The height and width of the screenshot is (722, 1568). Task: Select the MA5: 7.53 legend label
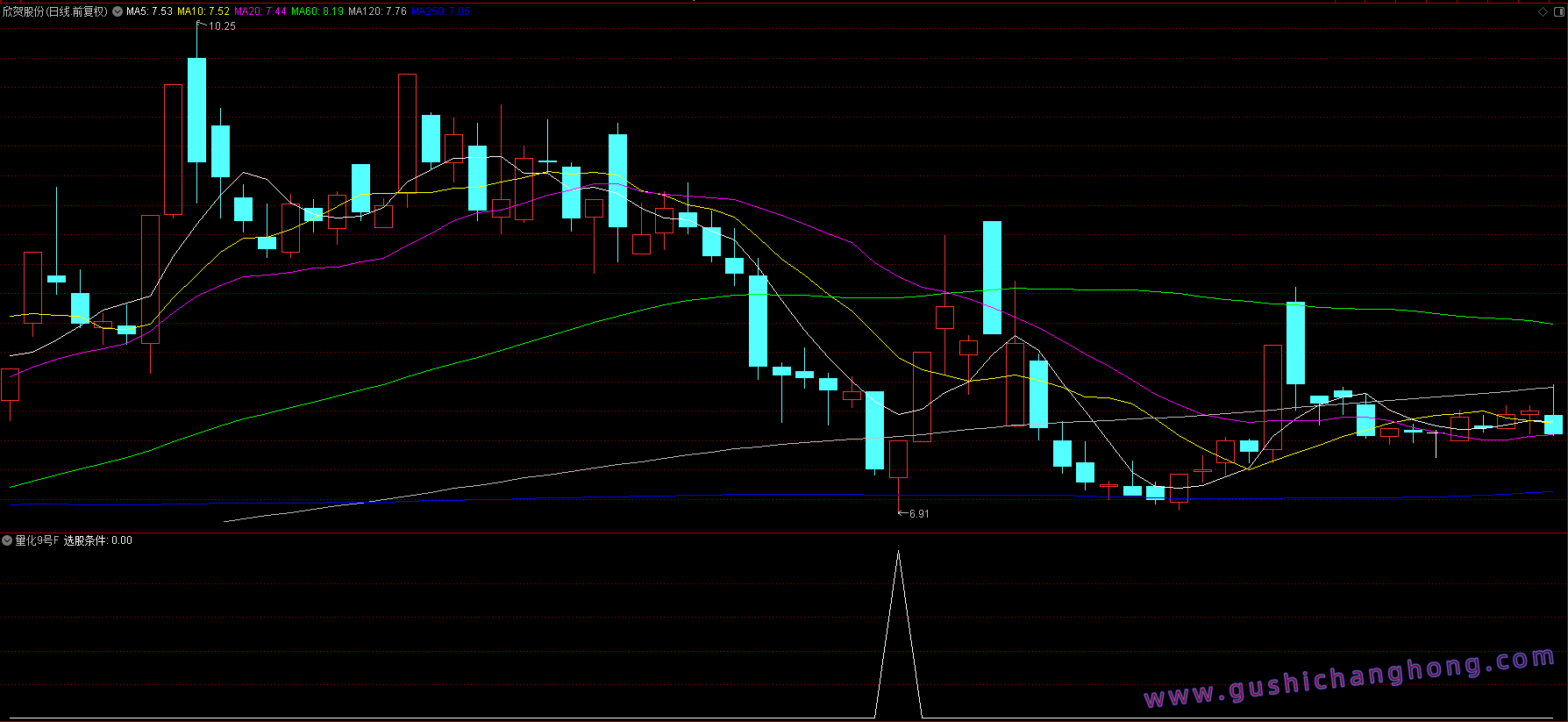tap(149, 11)
